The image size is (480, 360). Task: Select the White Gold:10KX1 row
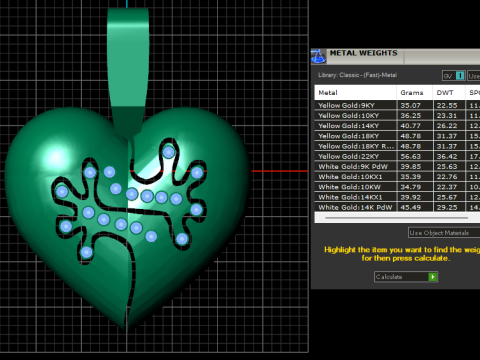397,177
